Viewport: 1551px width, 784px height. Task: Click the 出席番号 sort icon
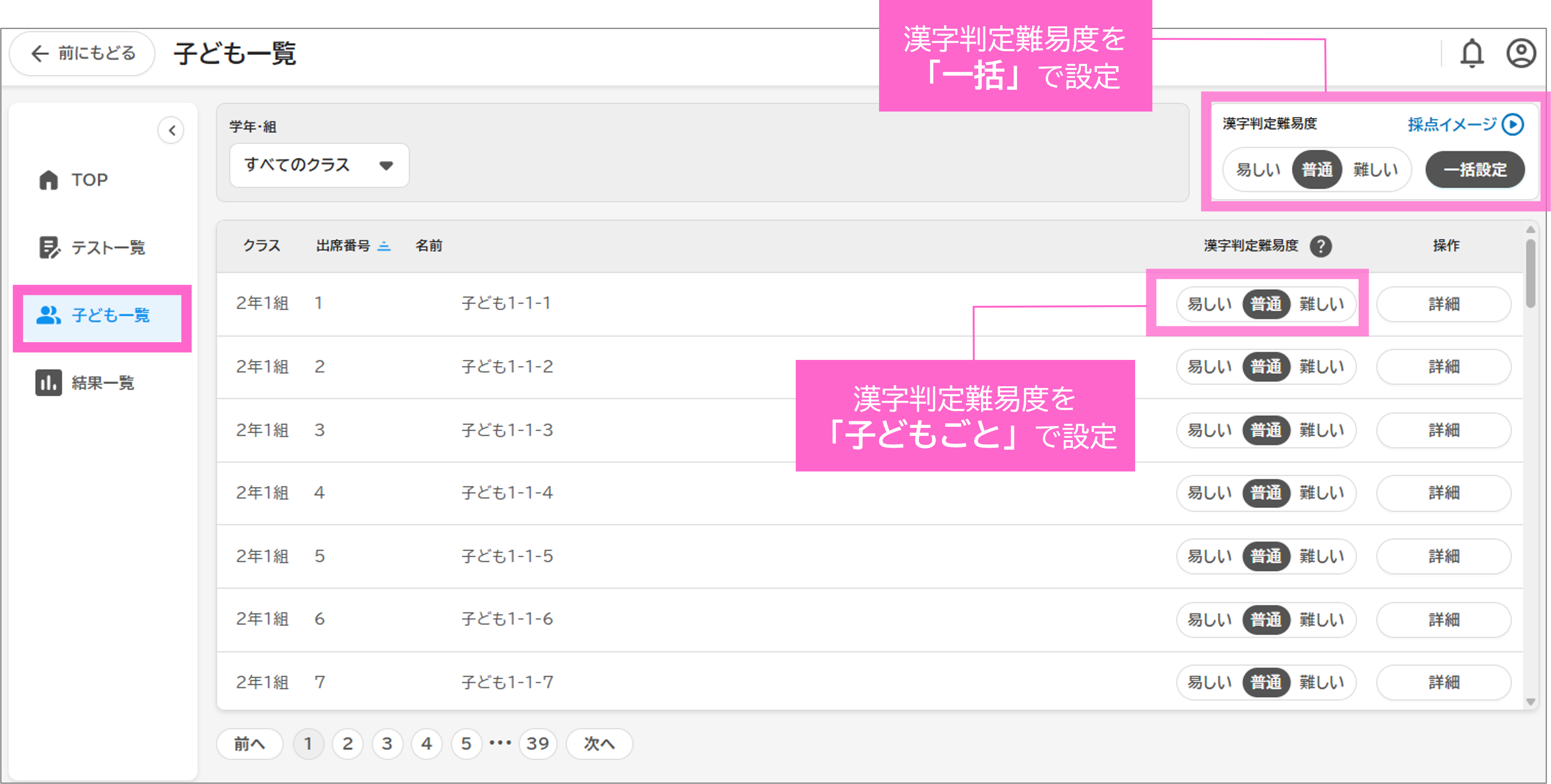384,246
